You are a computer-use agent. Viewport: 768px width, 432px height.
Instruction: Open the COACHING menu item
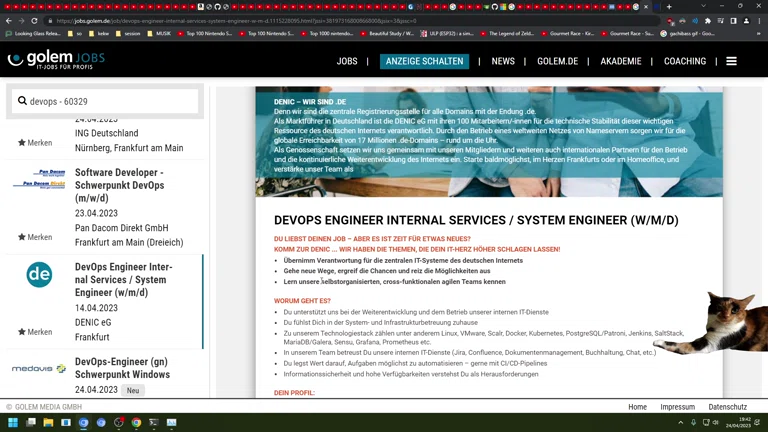click(x=685, y=61)
